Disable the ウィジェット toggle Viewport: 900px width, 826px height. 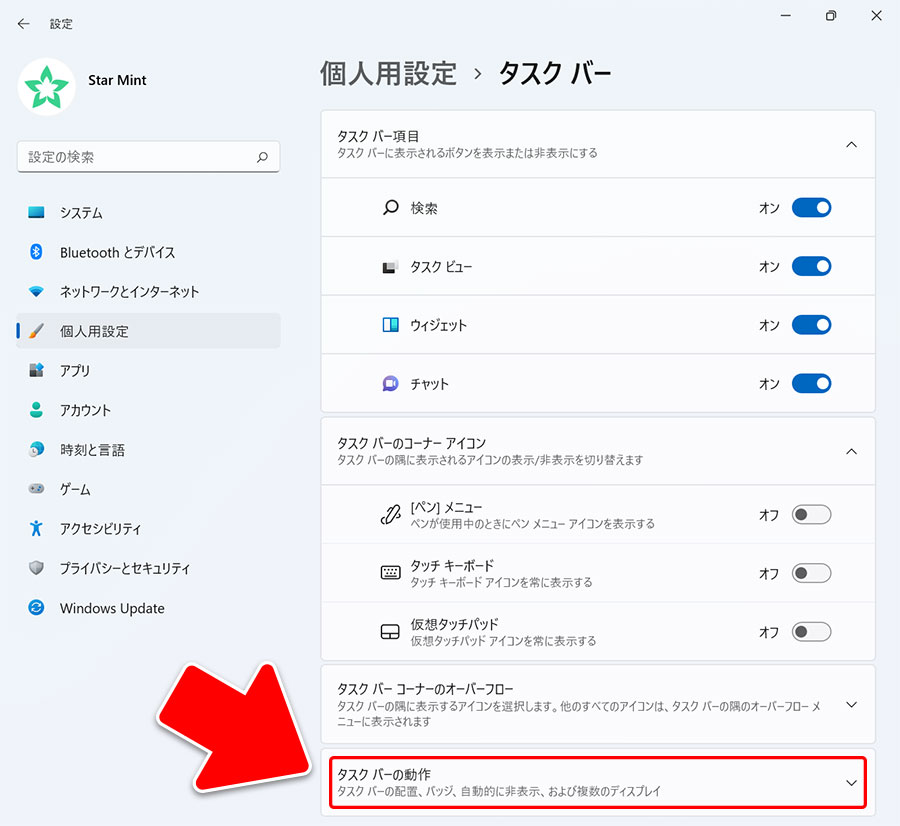[811, 325]
